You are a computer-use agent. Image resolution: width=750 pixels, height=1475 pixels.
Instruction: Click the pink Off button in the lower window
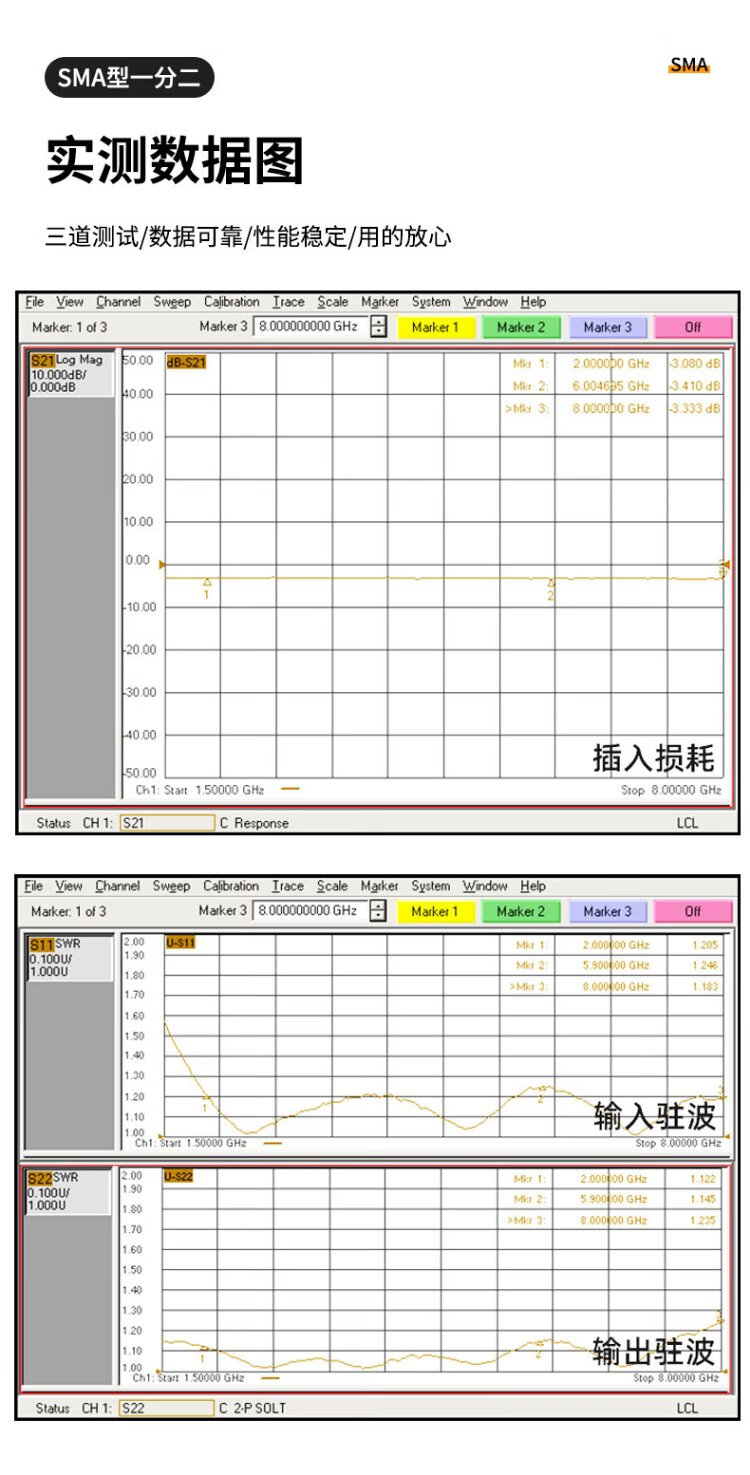tap(693, 911)
